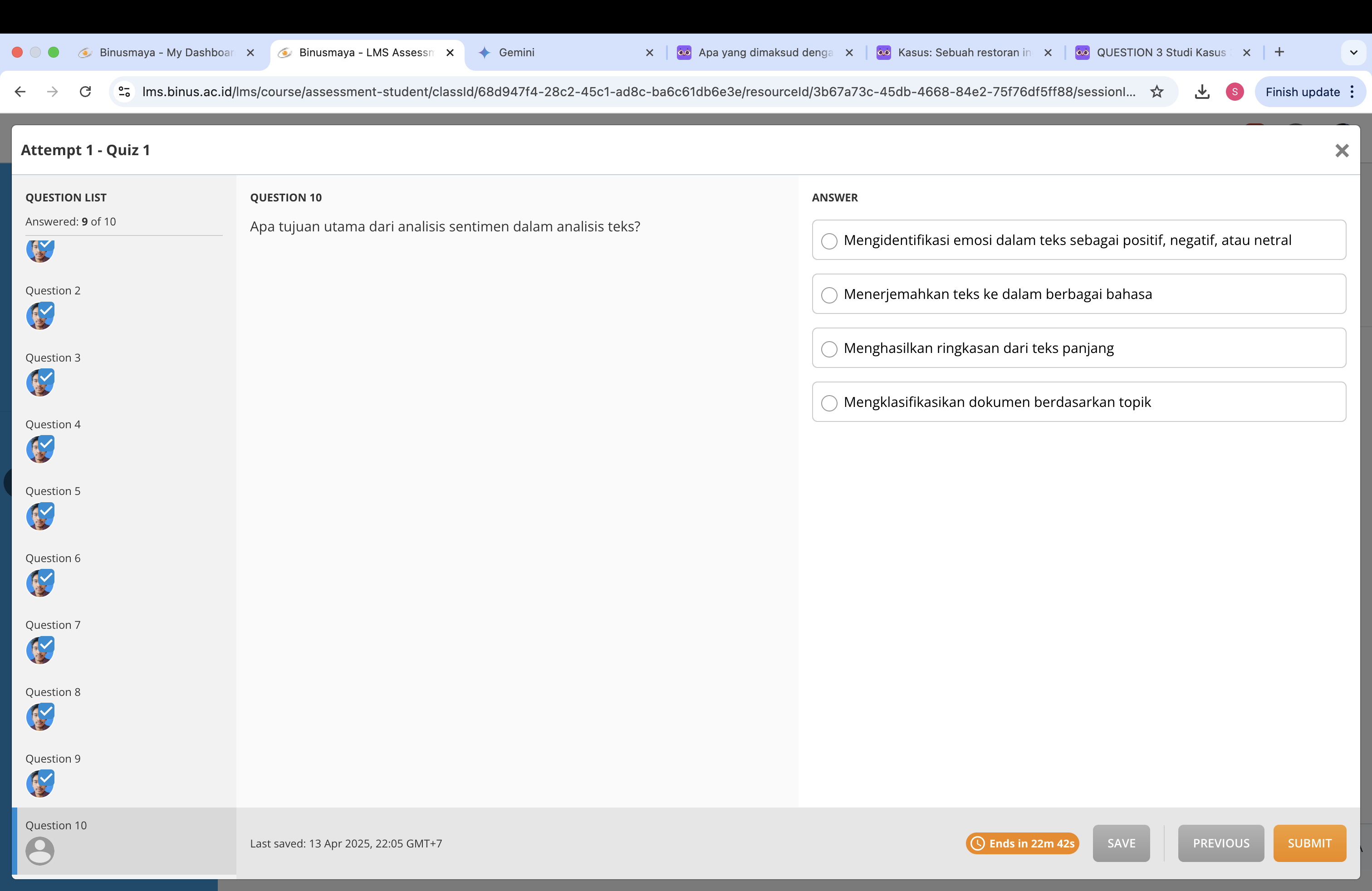View site information icon in address bar

pos(124,92)
